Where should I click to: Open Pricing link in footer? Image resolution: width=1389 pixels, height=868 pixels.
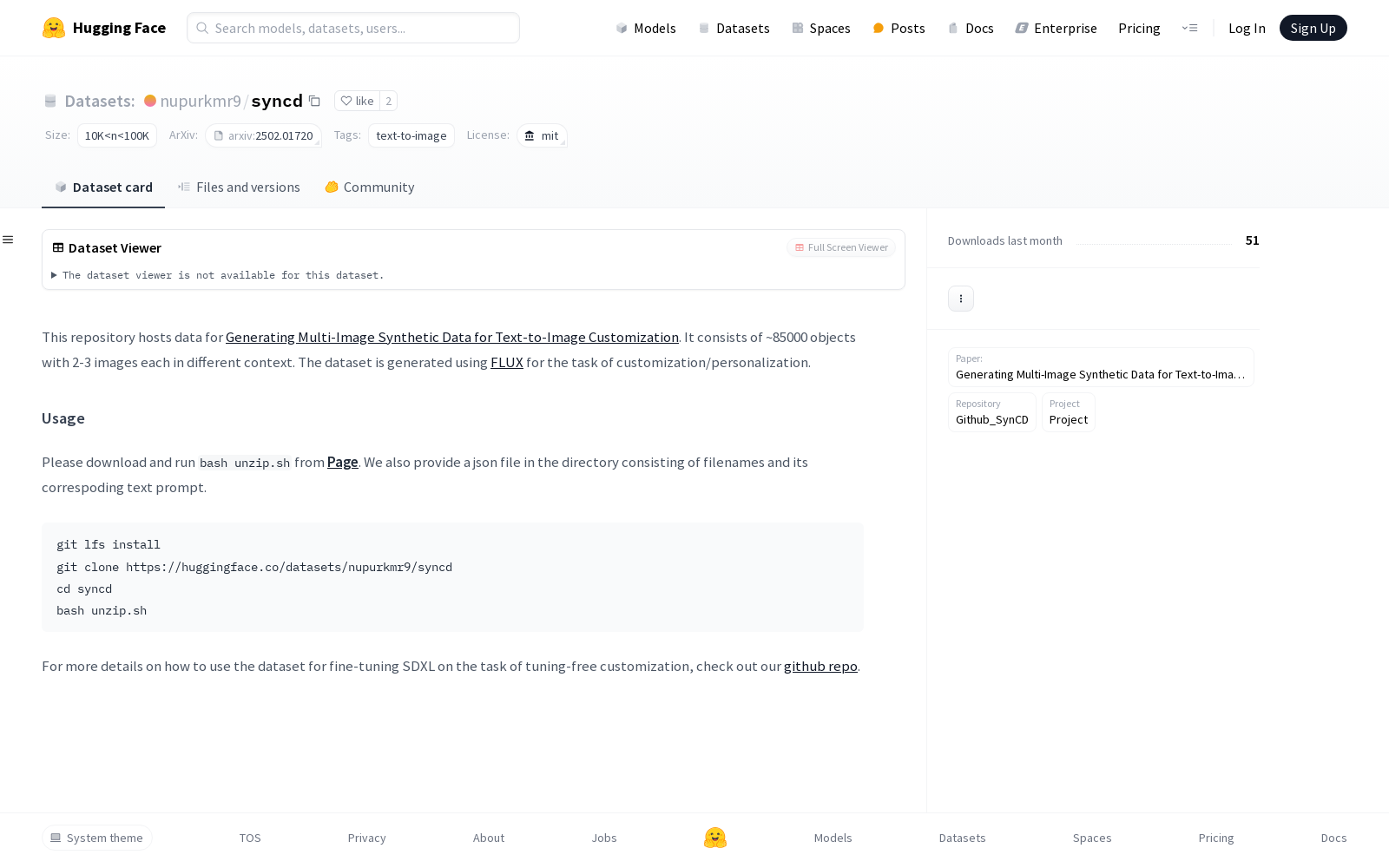pos(1216,838)
